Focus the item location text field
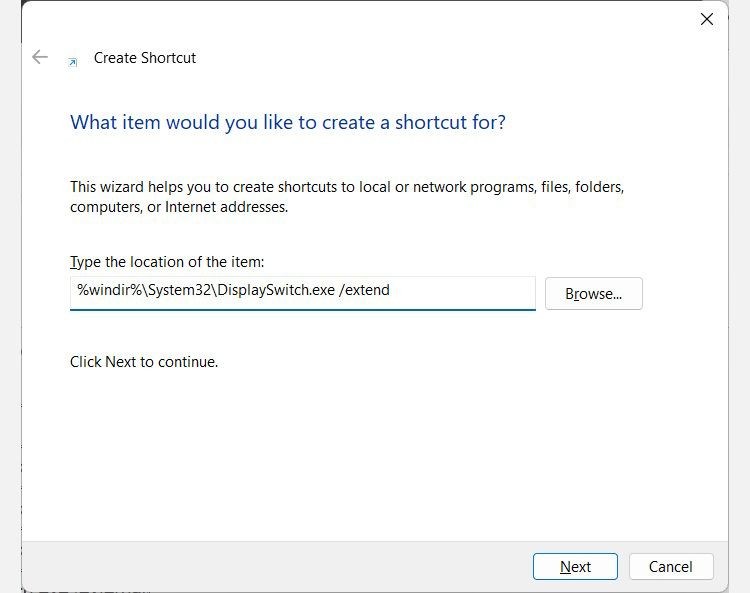This screenshot has width=750, height=593. 303,293
